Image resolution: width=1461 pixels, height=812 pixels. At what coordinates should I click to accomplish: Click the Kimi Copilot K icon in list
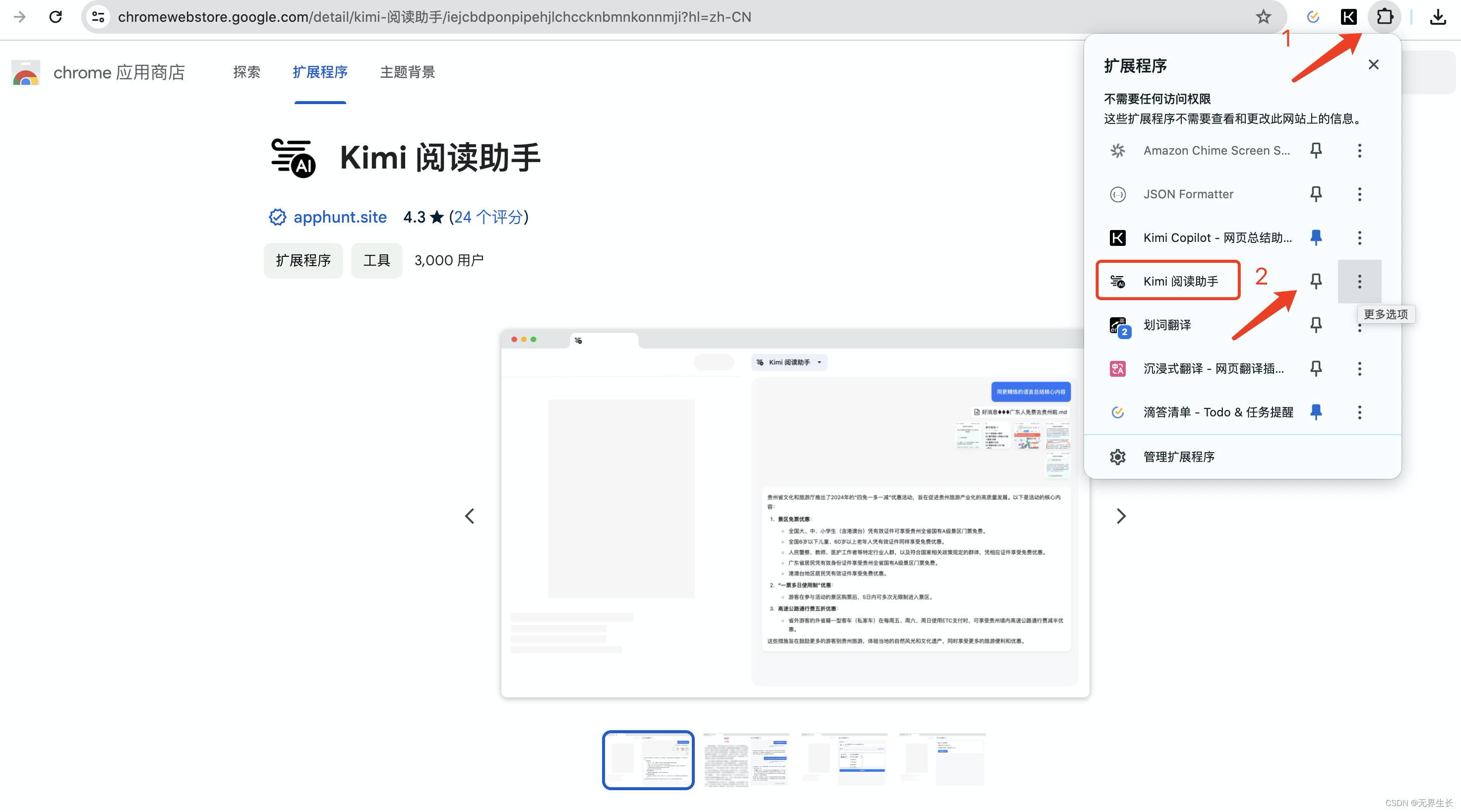pos(1117,237)
